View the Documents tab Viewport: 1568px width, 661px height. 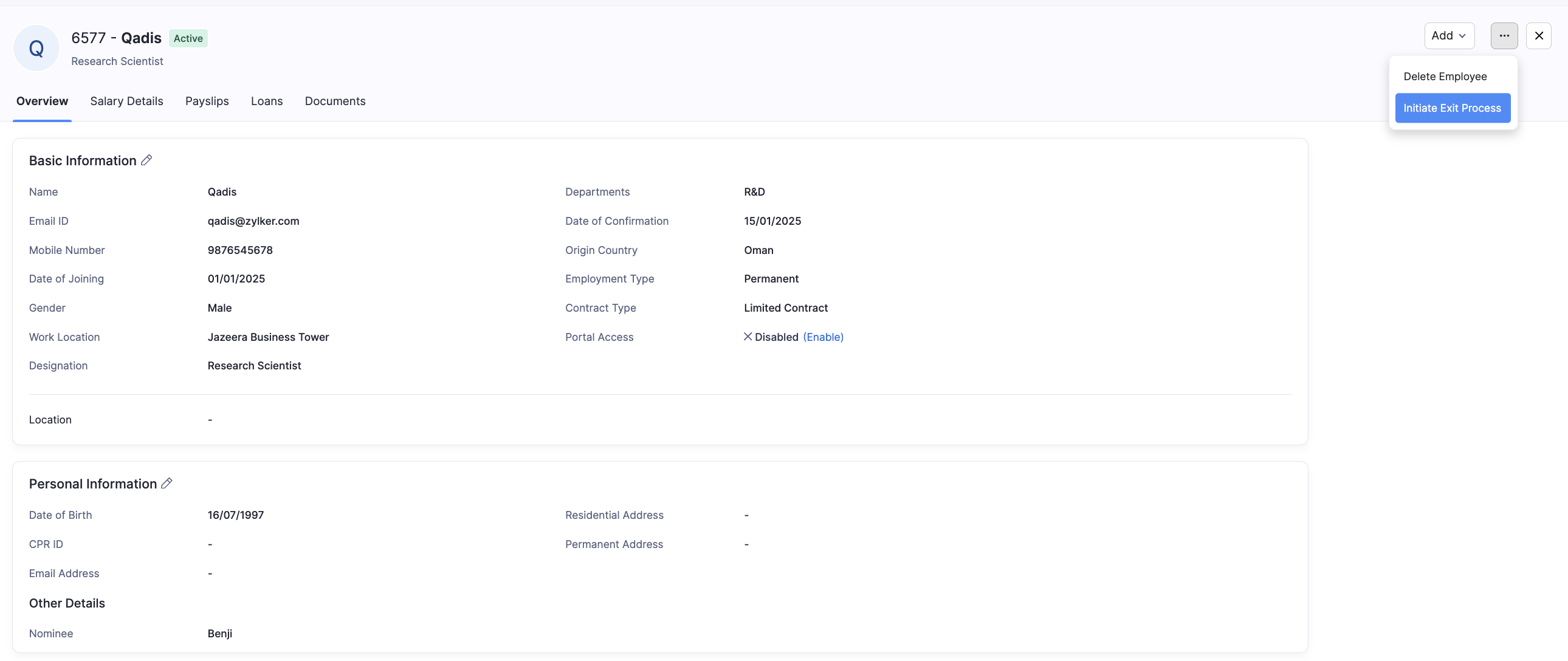click(x=335, y=101)
